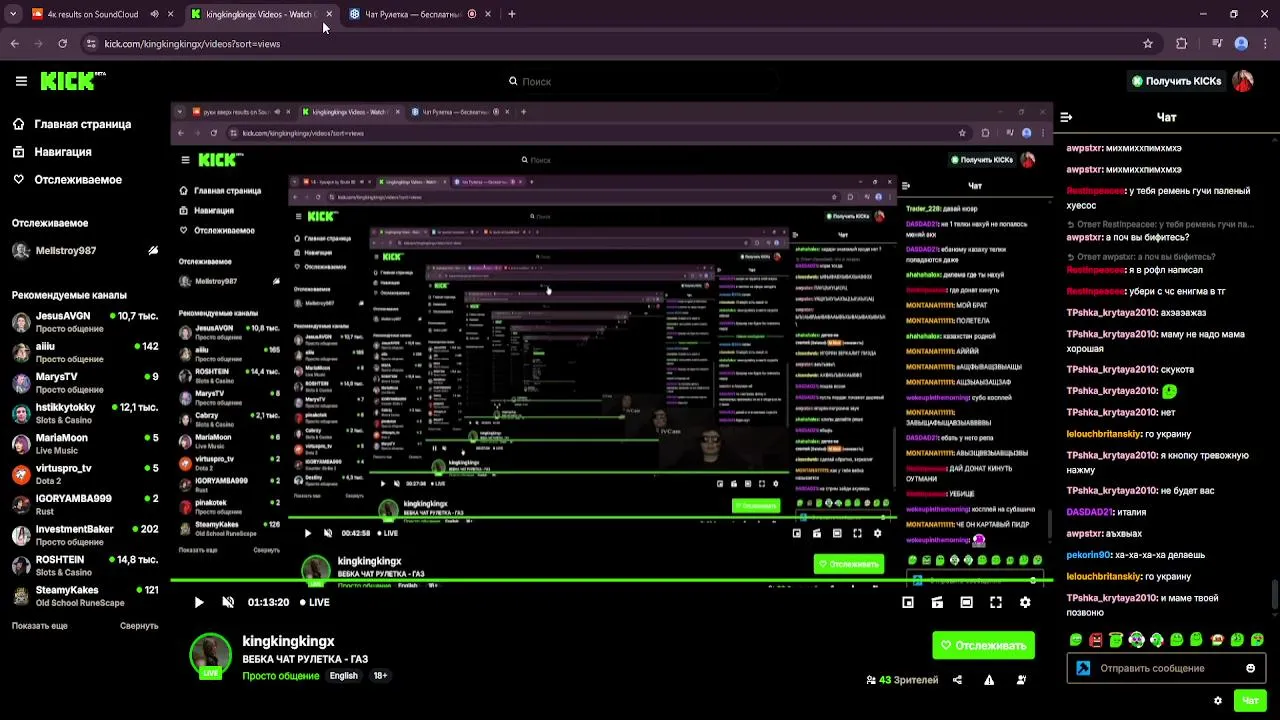Open JesusAVGN recommended channel
The width and height of the screenshot is (1280, 720).
tap(85, 322)
